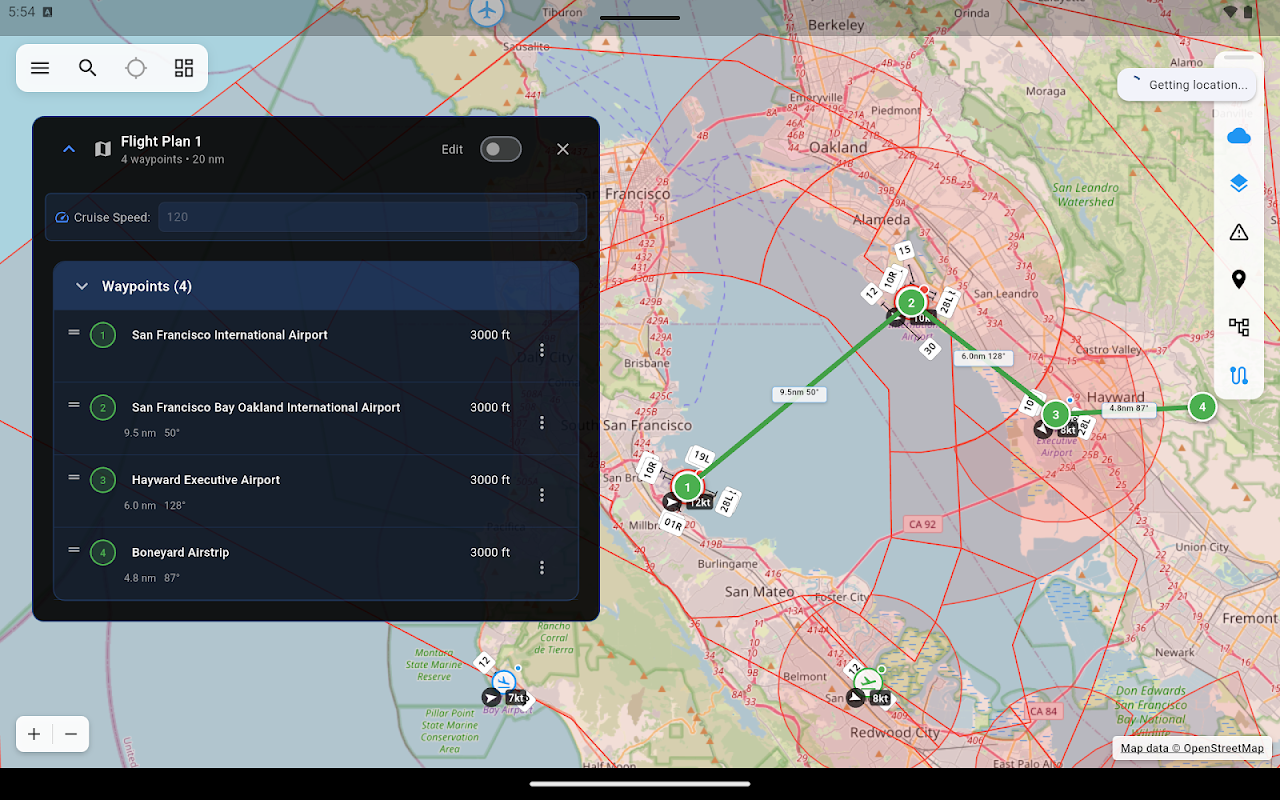The height and width of the screenshot is (800, 1280).
Task: Click the 4 waypoints • 20 nm summary
Action: coord(173,160)
